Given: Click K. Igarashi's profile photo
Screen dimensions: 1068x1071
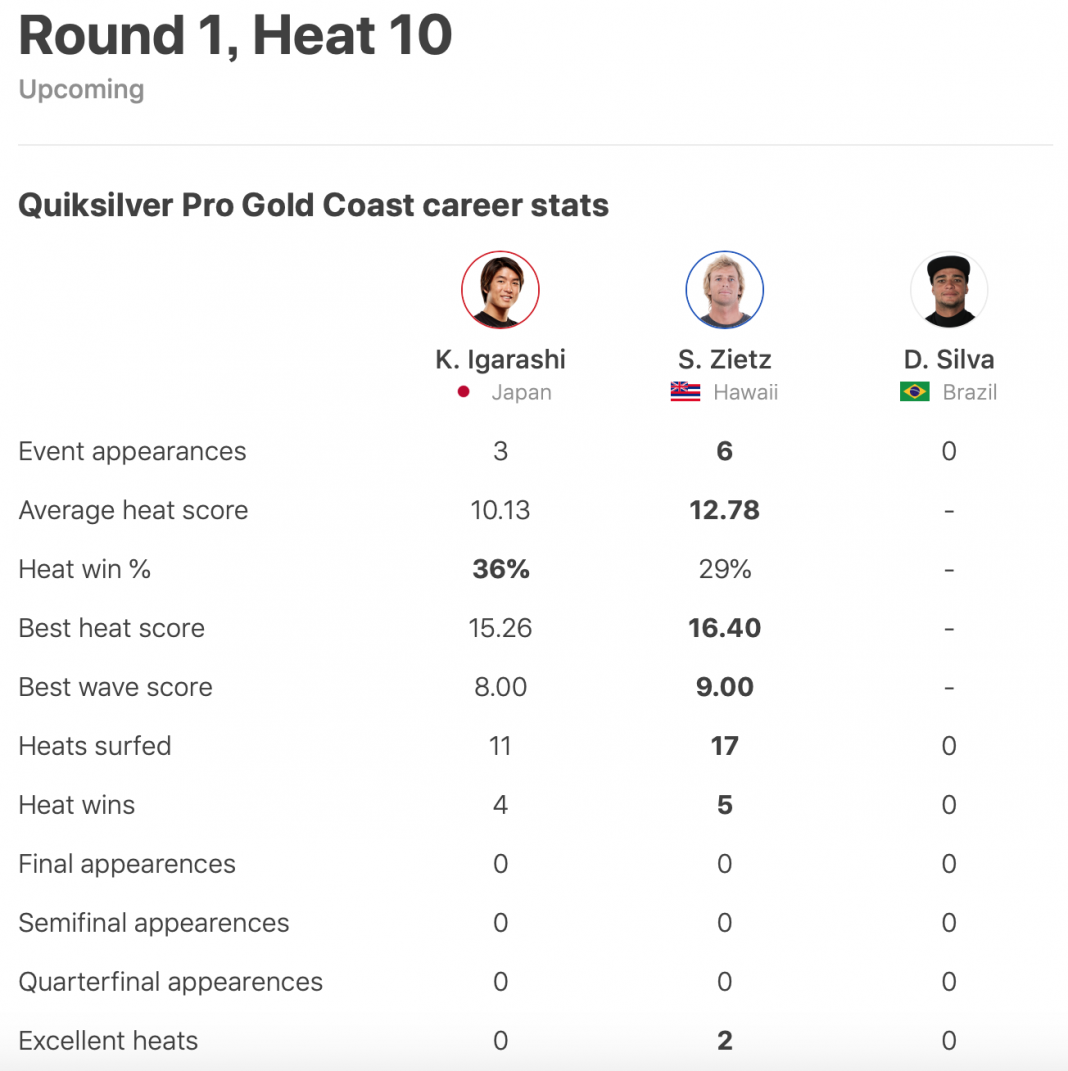Looking at the screenshot, I should coord(500,290).
